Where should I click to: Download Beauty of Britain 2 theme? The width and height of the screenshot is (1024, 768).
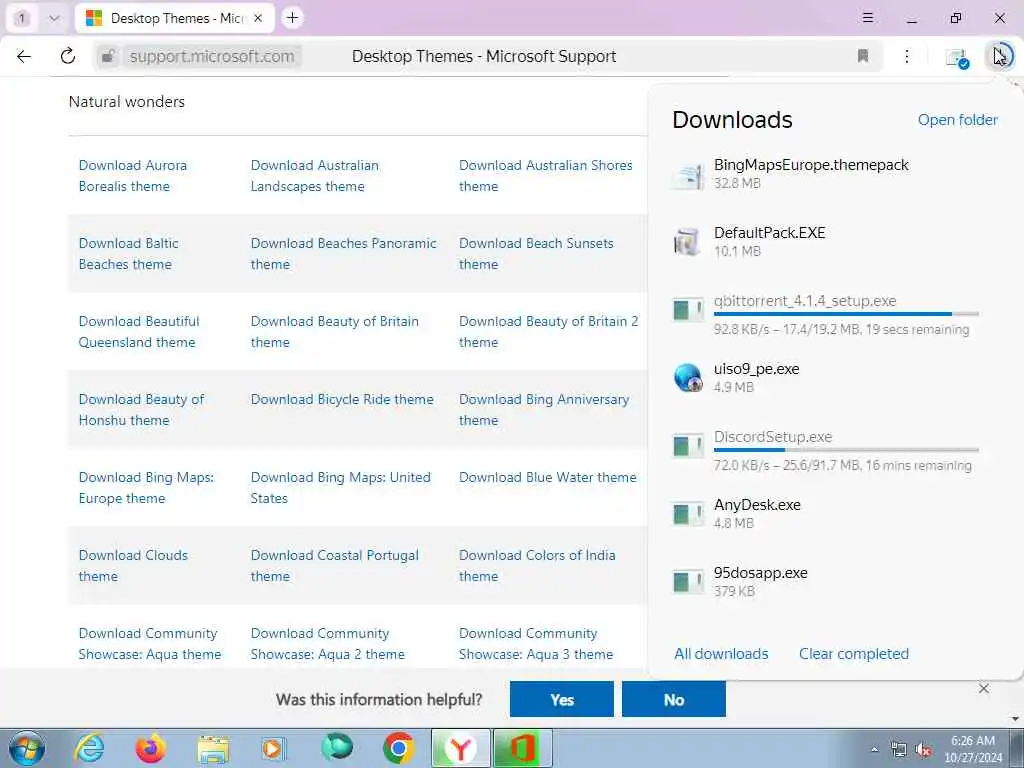click(549, 332)
